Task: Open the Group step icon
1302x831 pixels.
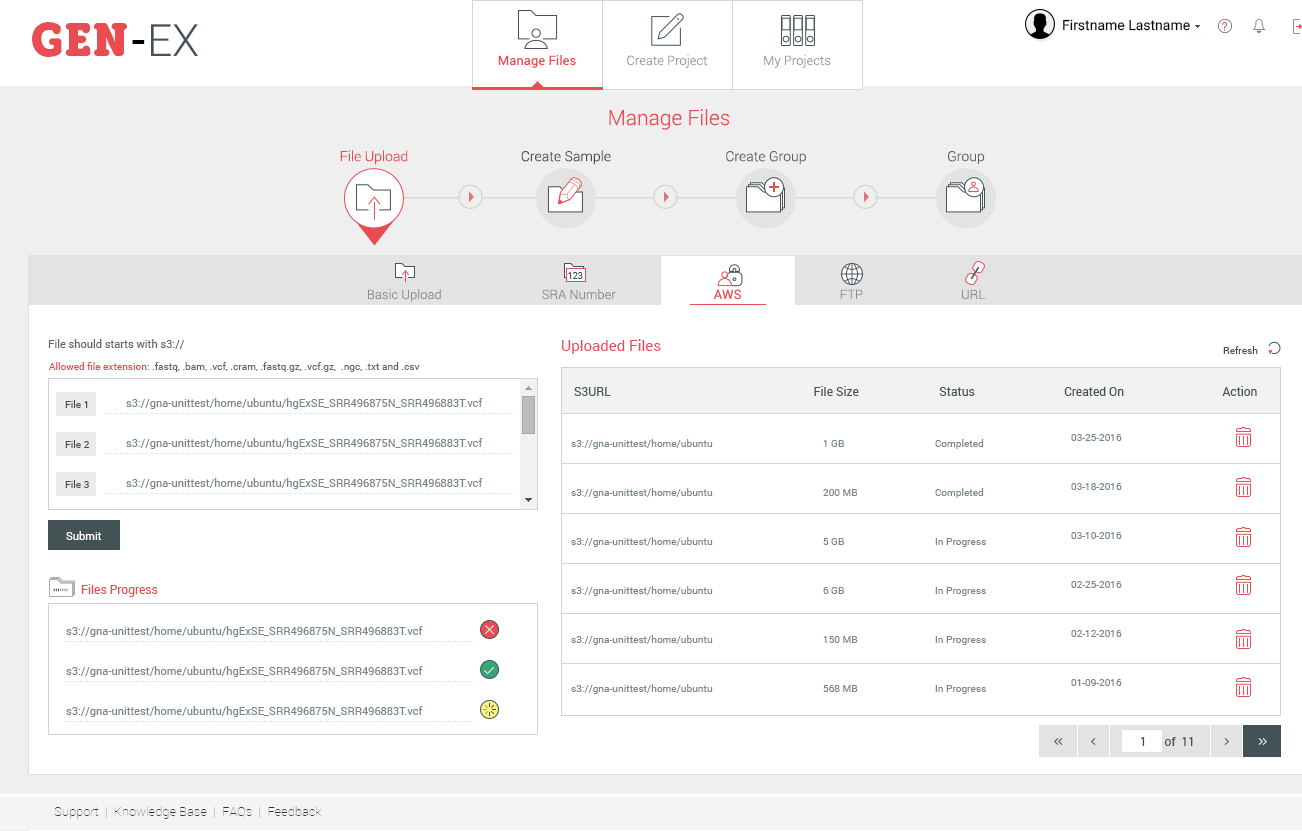Action: (x=965, y=197)
